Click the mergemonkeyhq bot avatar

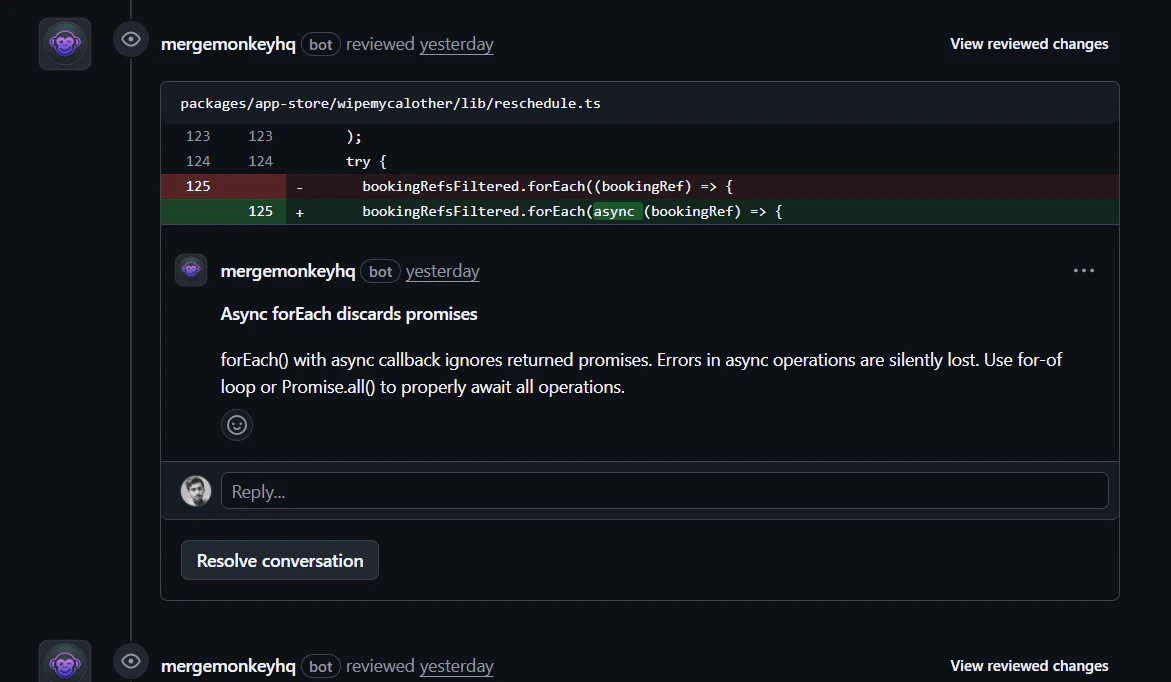click(64, 43)
